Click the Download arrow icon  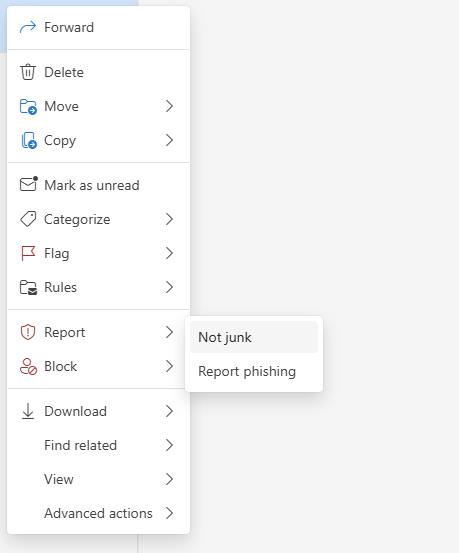click(28, 411)
